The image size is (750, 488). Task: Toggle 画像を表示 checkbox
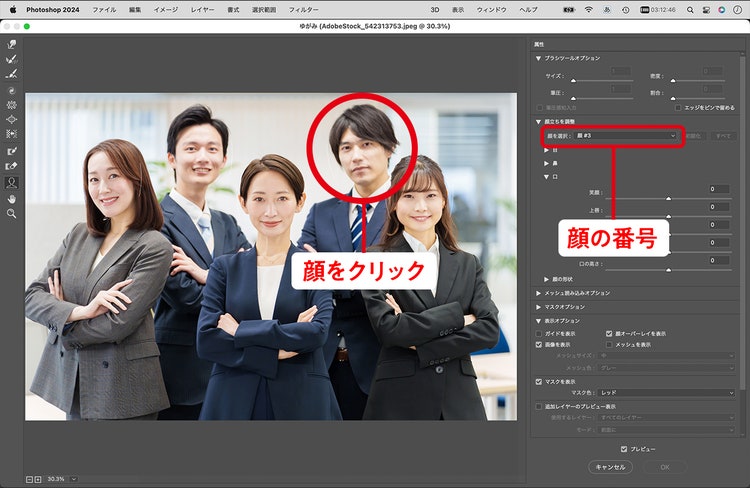tap(539, 344)
